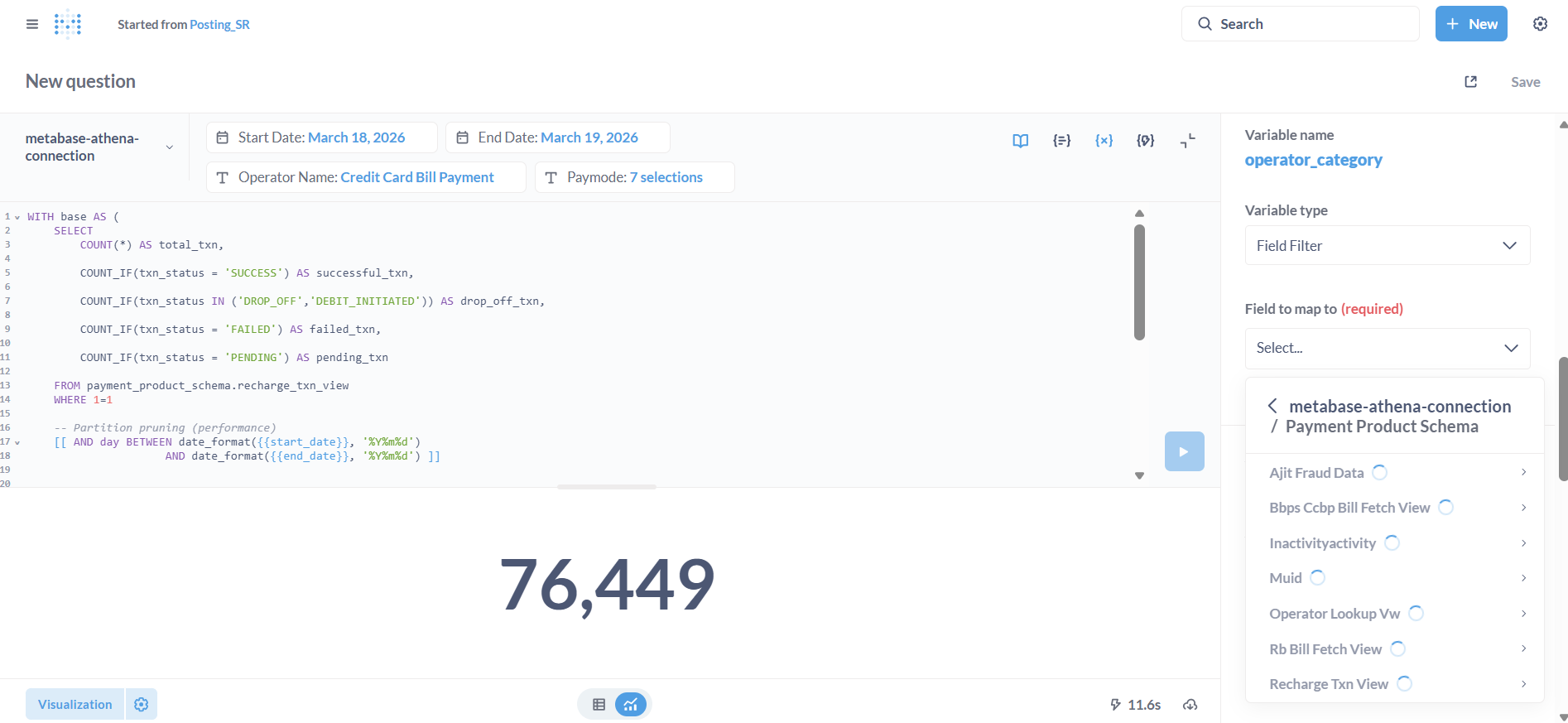This screenshot has width=1568, height=723.
Task: Select Operator Lookup Vw table
Action: point(1334,614)
